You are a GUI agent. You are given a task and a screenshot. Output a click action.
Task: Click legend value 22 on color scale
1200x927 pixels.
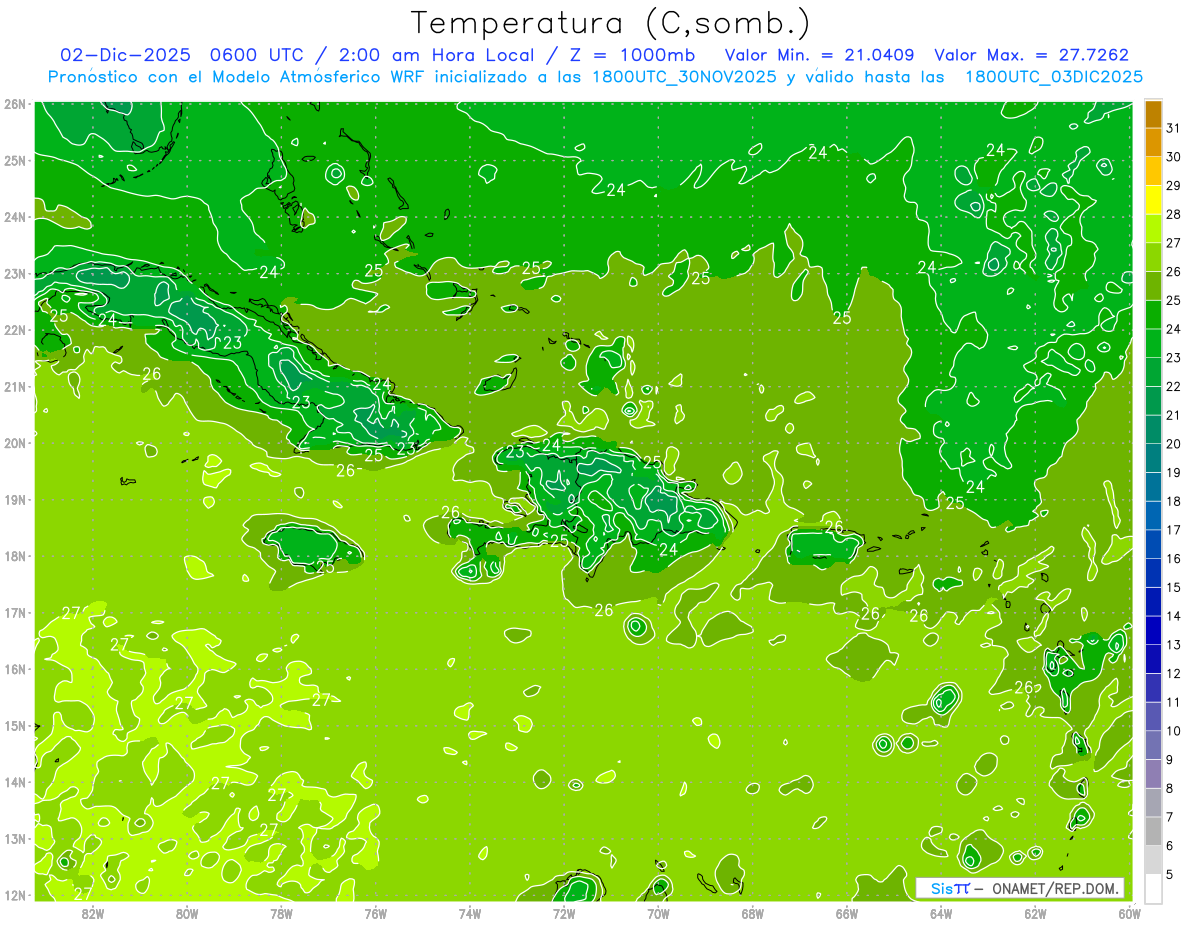(1173, 386)
